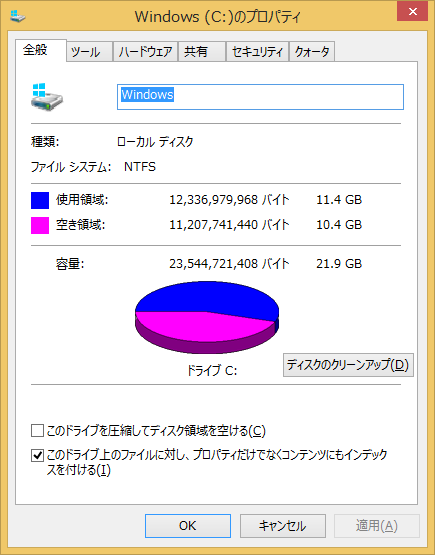The height and width of the screenshot is (555, 435).
Task: Click the magenta free space color box
Action: tap(40, 225)
